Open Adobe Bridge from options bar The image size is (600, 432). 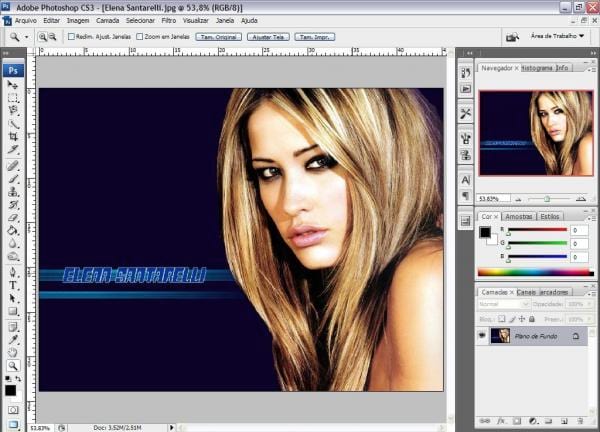point(512,37)
